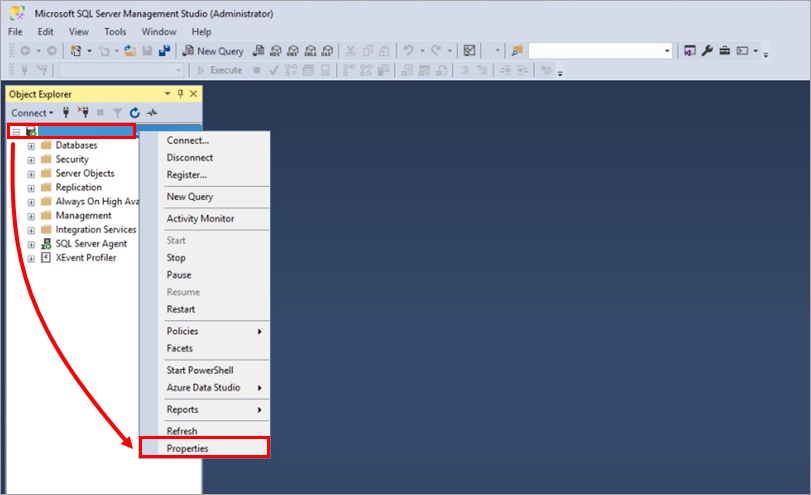
Task: Choose Stop from the context menu
Action: [205, 258]
